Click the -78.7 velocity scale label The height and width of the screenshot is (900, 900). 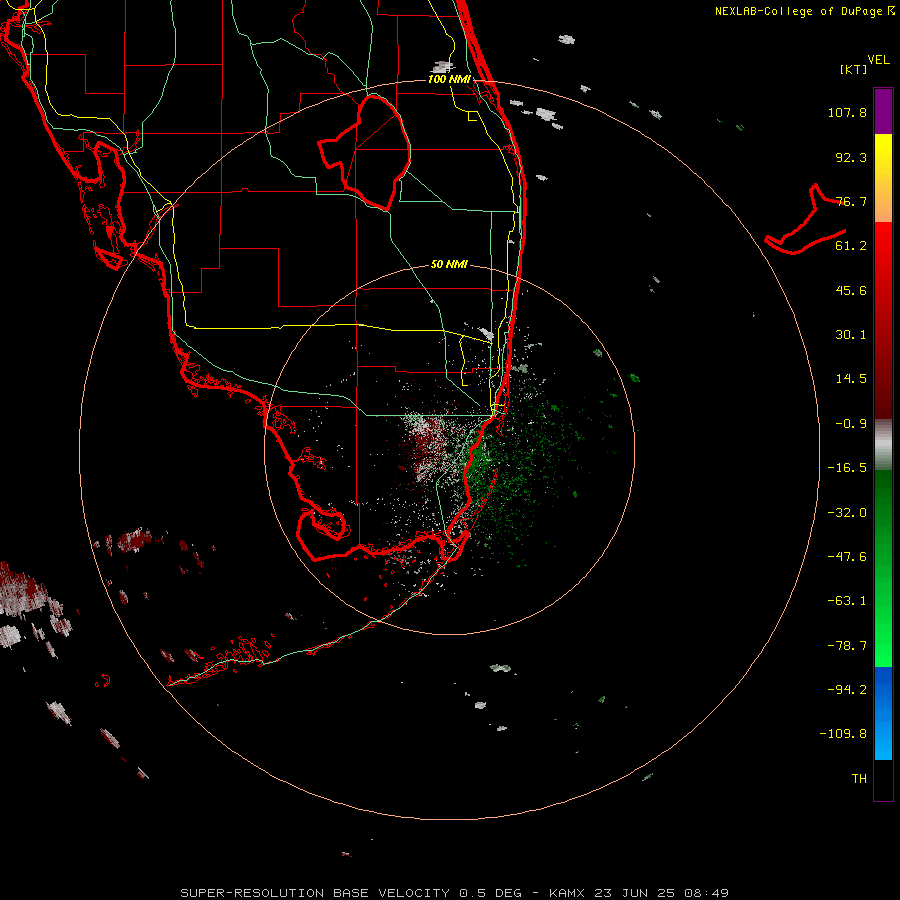[847, 646]
